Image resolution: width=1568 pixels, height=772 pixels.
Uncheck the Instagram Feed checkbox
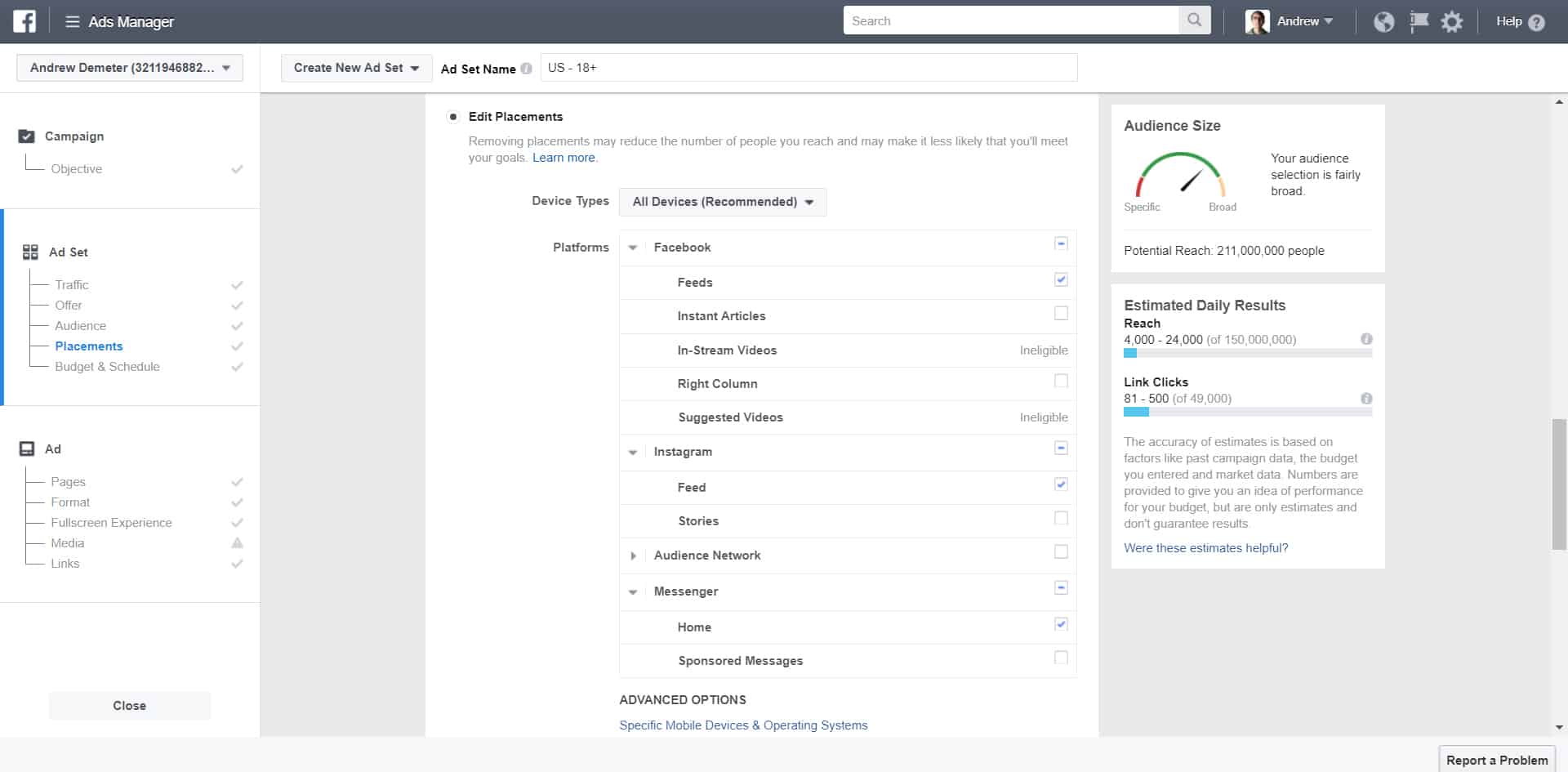click(1061, 484)
